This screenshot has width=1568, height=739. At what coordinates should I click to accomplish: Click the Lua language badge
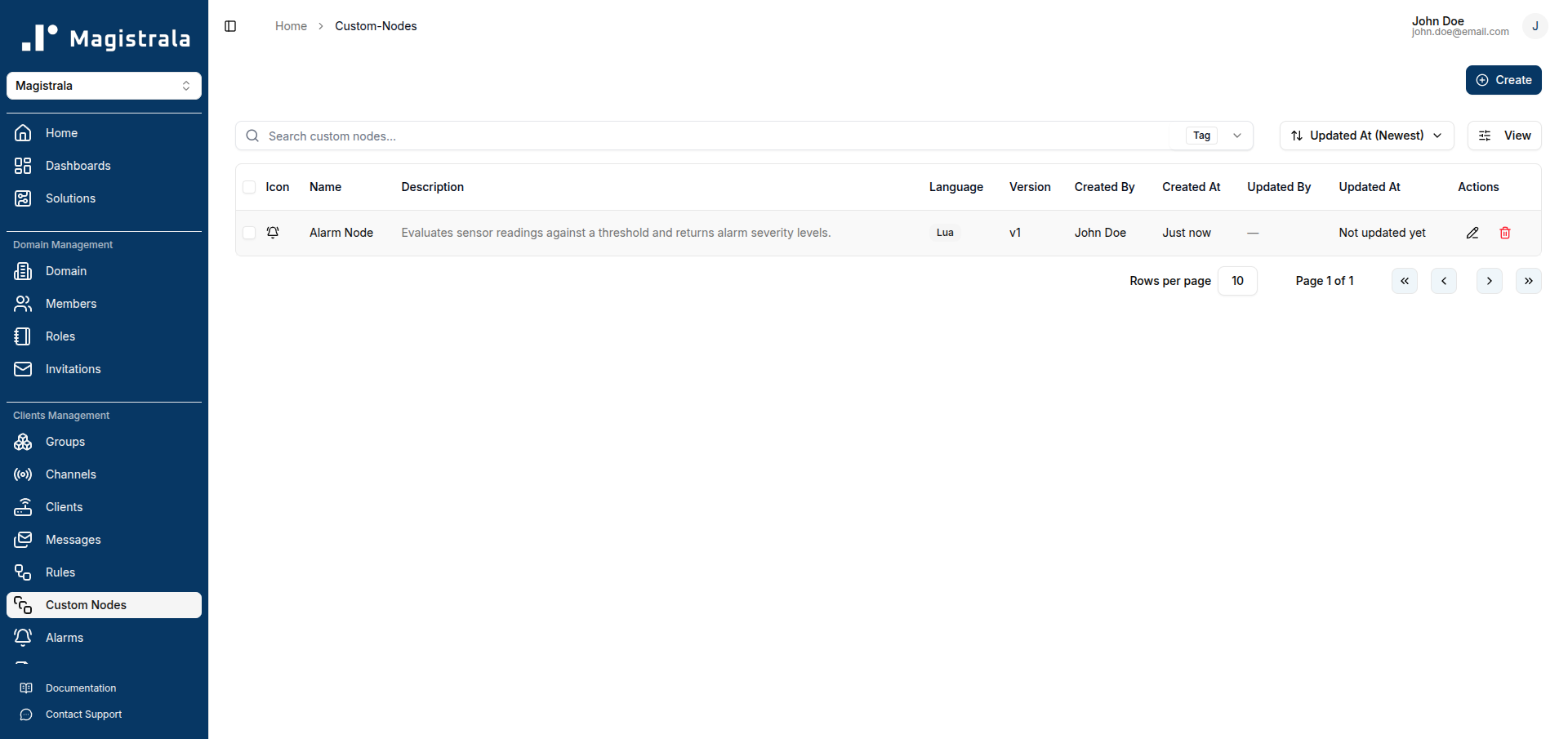945,233
